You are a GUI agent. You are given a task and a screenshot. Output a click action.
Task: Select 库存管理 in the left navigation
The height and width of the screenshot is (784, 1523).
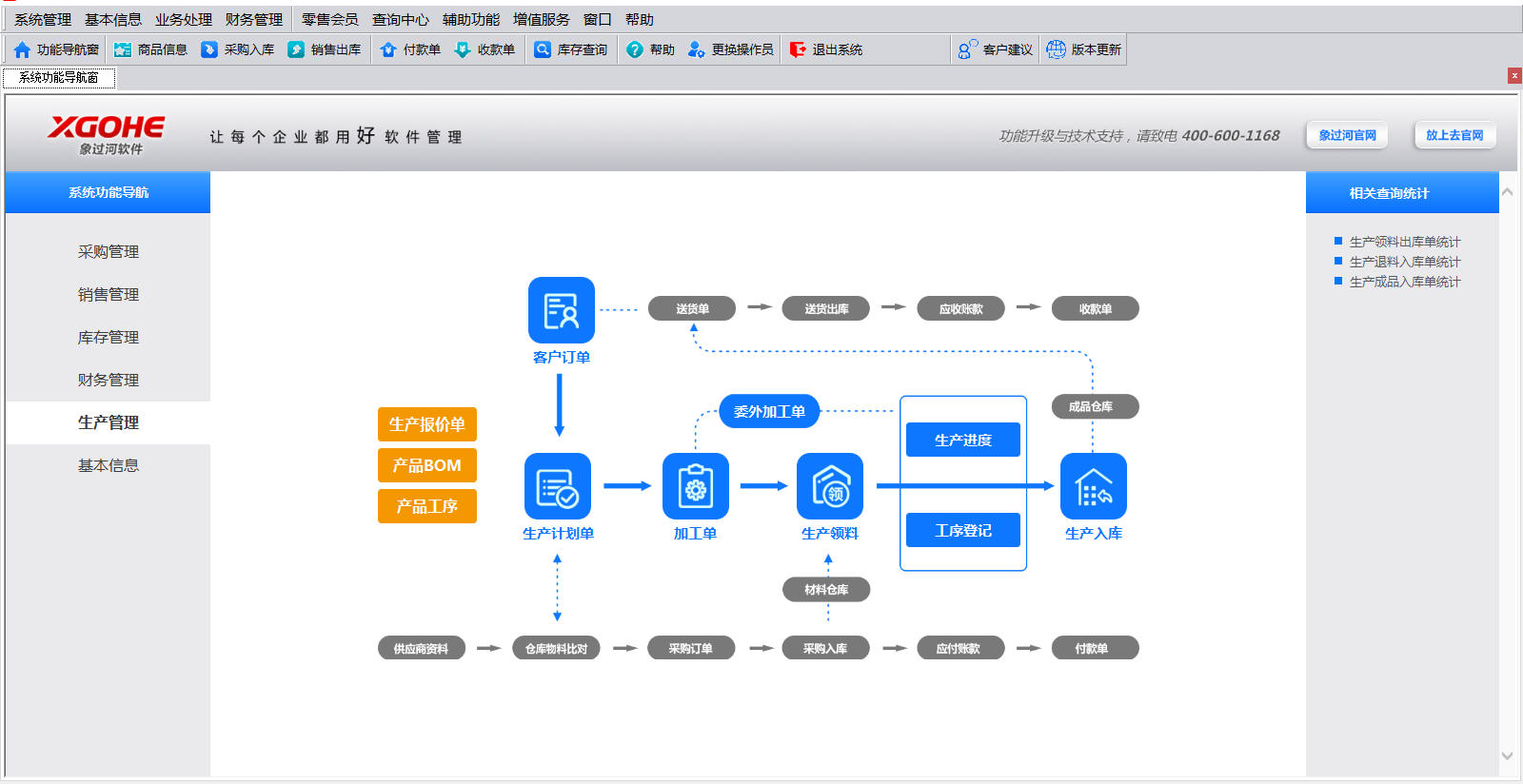109,337
